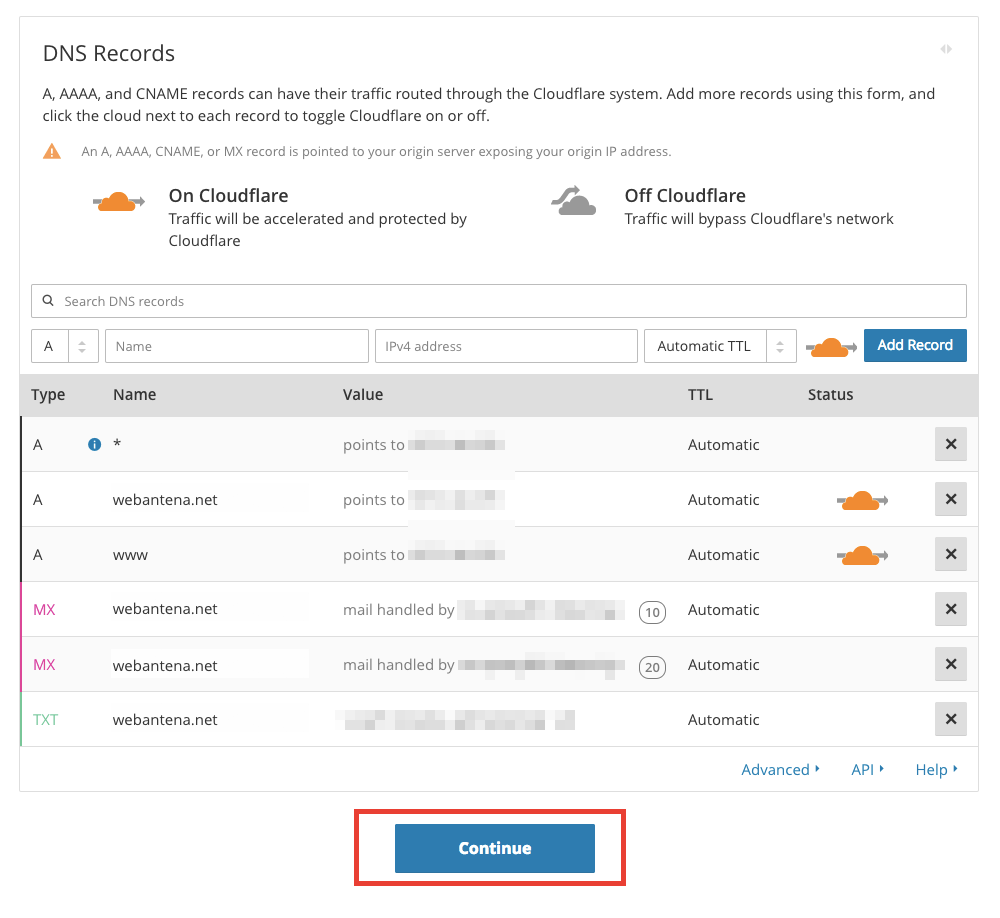Viewport: 1000px width, 918px height.
Task: Click webantena.net name in the A record row
Action: (x=165, y=500)
